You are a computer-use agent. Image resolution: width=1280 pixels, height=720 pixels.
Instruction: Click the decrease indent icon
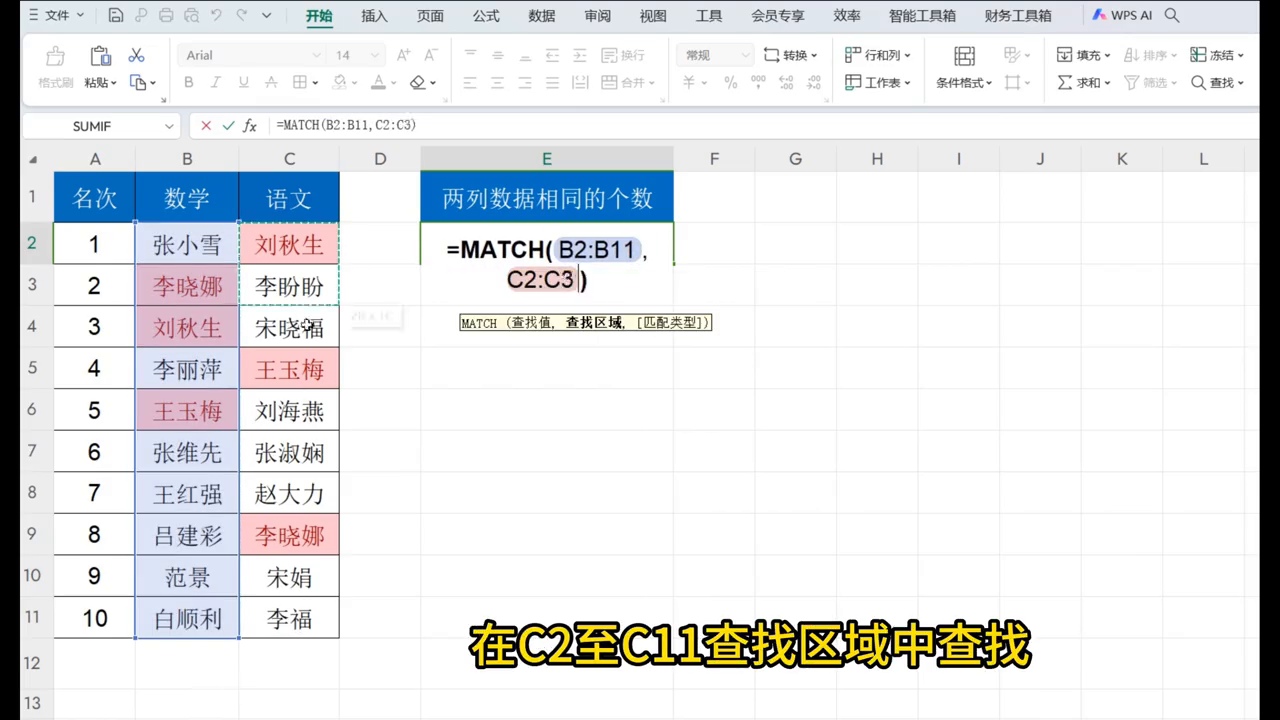point(552,55)
